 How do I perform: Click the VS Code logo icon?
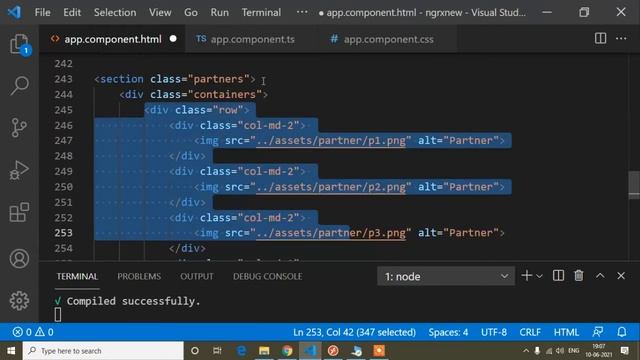15,12
